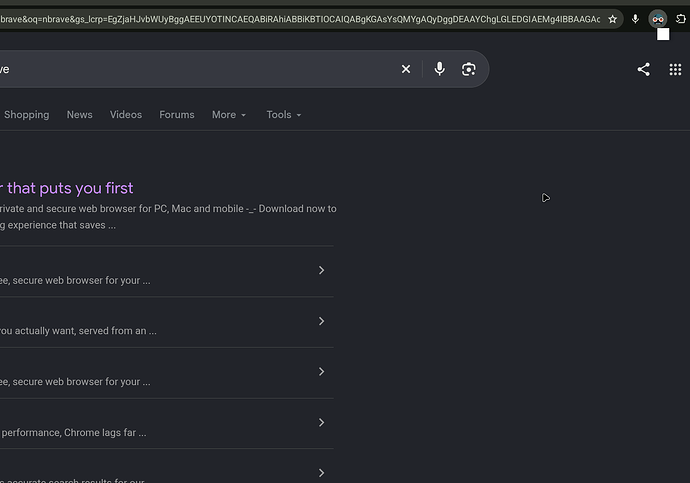Bookmark this page with the star icon

[613, 19]
